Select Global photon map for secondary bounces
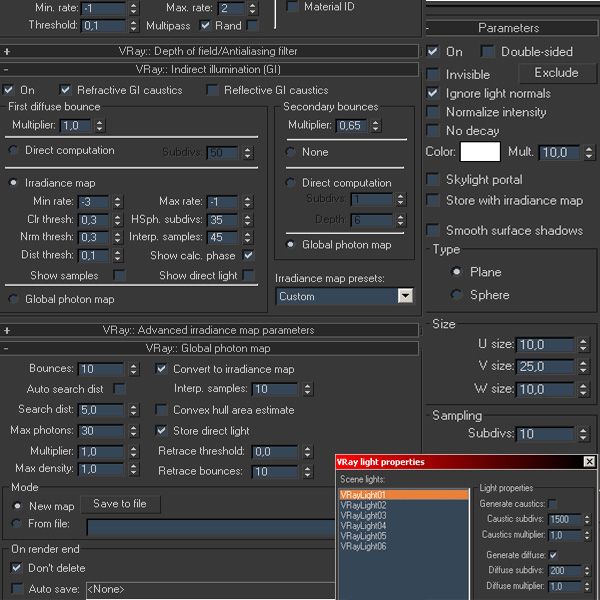600x600 pixels. (290, 244)
